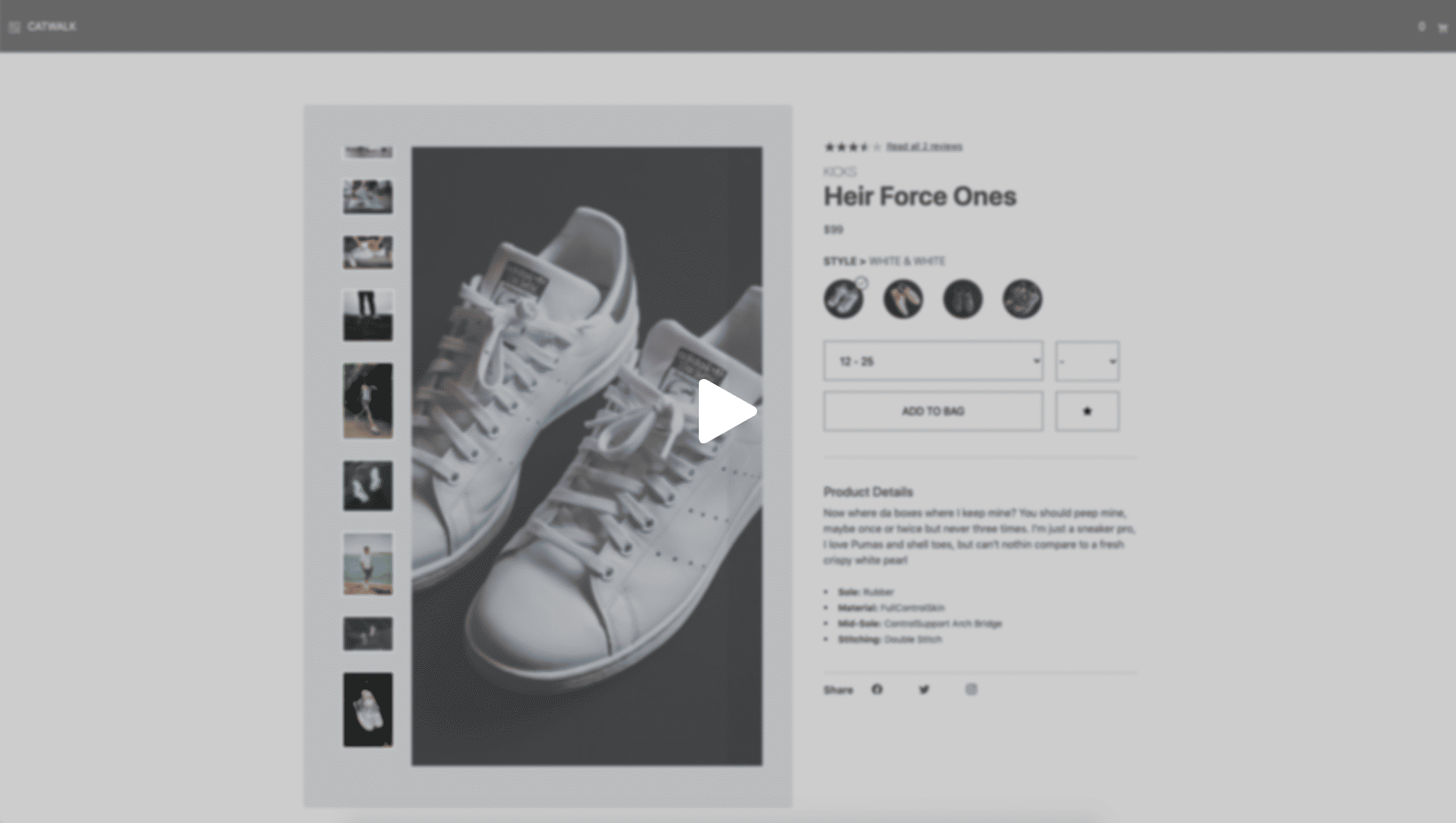The width and height of the screenshot is (1456, 823).
Task: Share on Twitter
Action: [924, 689]
